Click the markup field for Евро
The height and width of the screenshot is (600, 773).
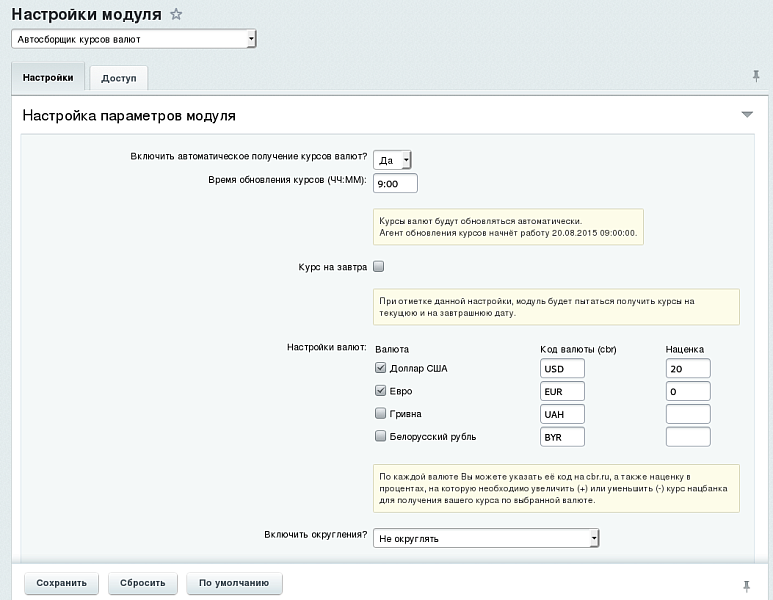[687, 391]
